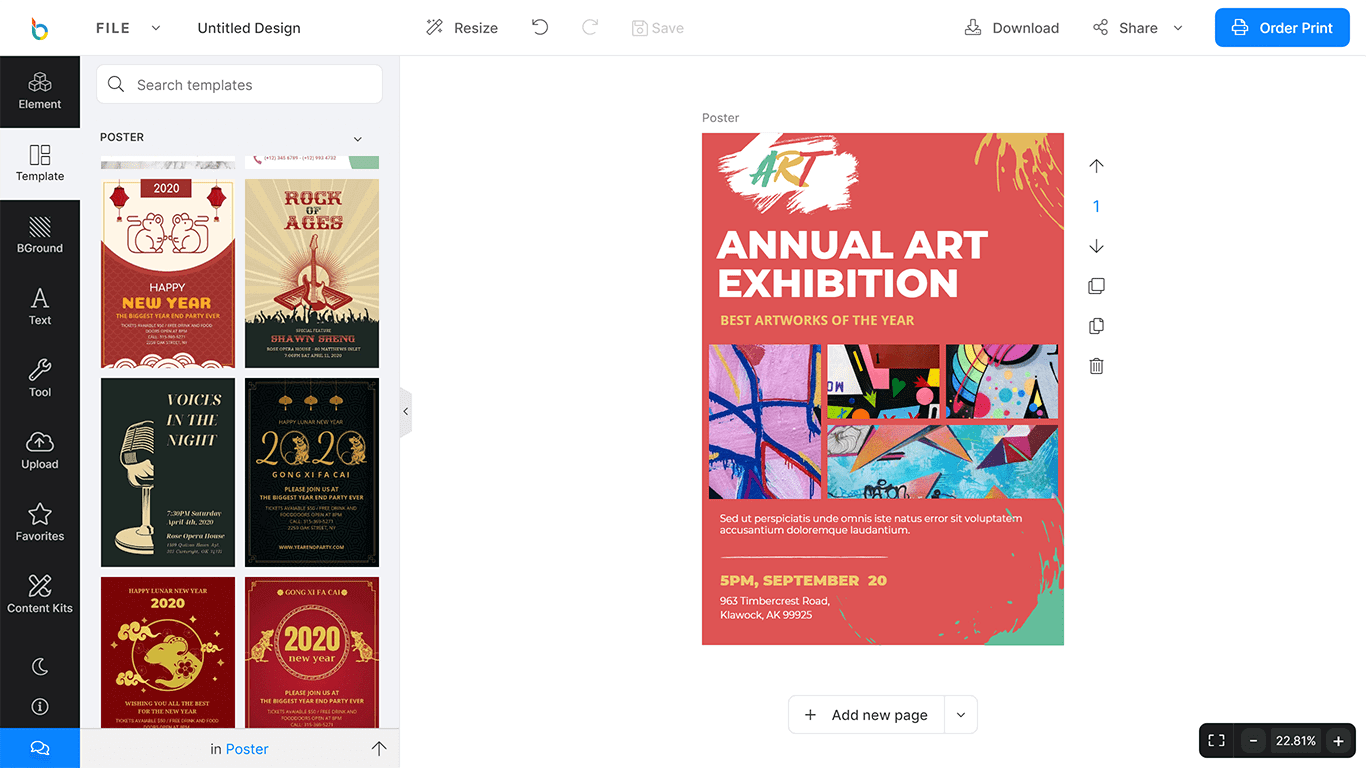
Task: Open the chat support icon
Action: pyautogui.click(x=40, y=748)
